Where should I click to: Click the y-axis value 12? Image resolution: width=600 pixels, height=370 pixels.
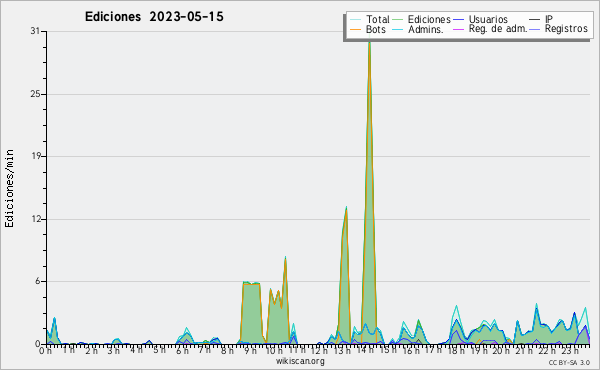(35, 219)
